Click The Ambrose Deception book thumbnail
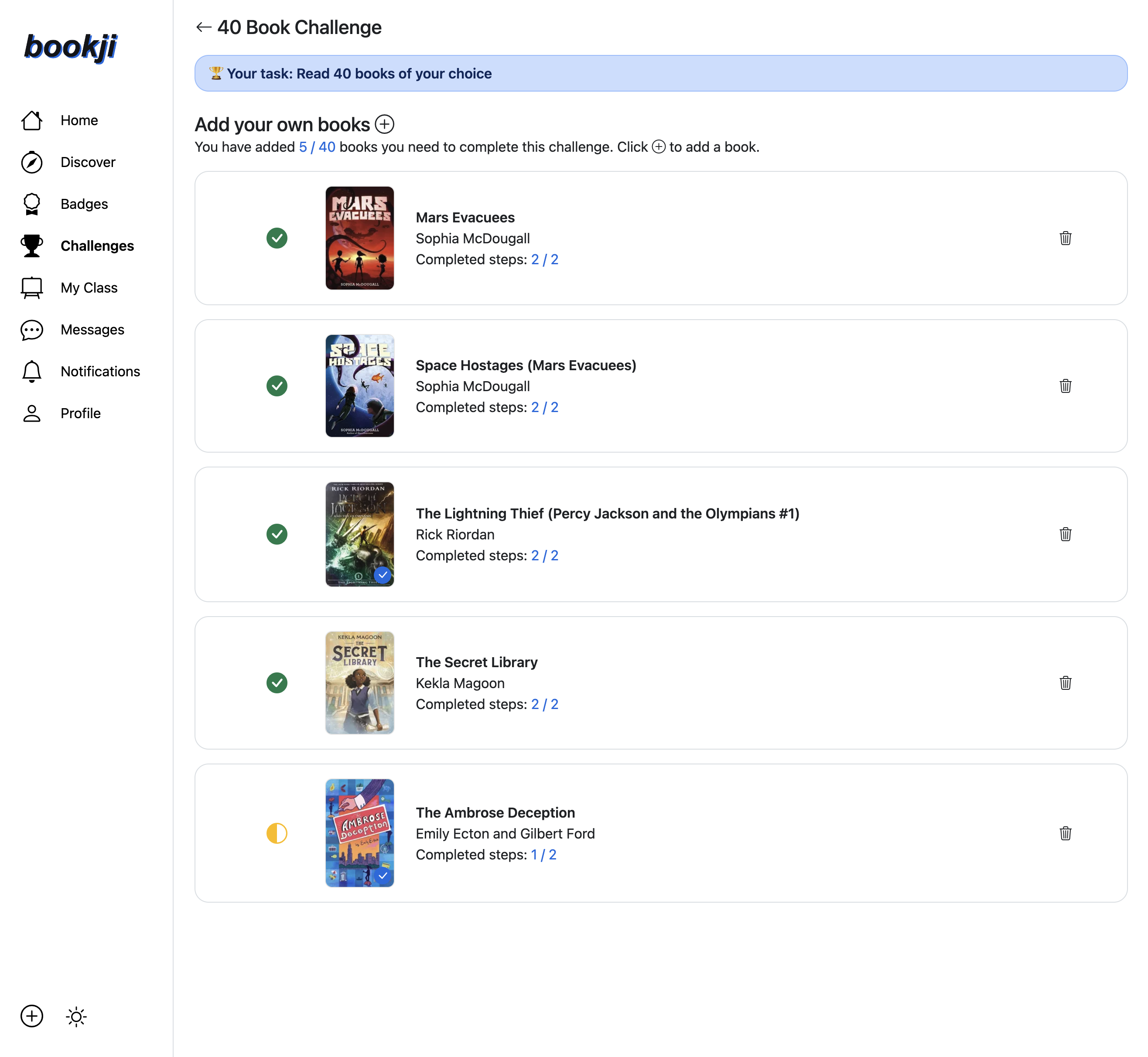Viewport: 1148px width, 1057px height. 359,832
